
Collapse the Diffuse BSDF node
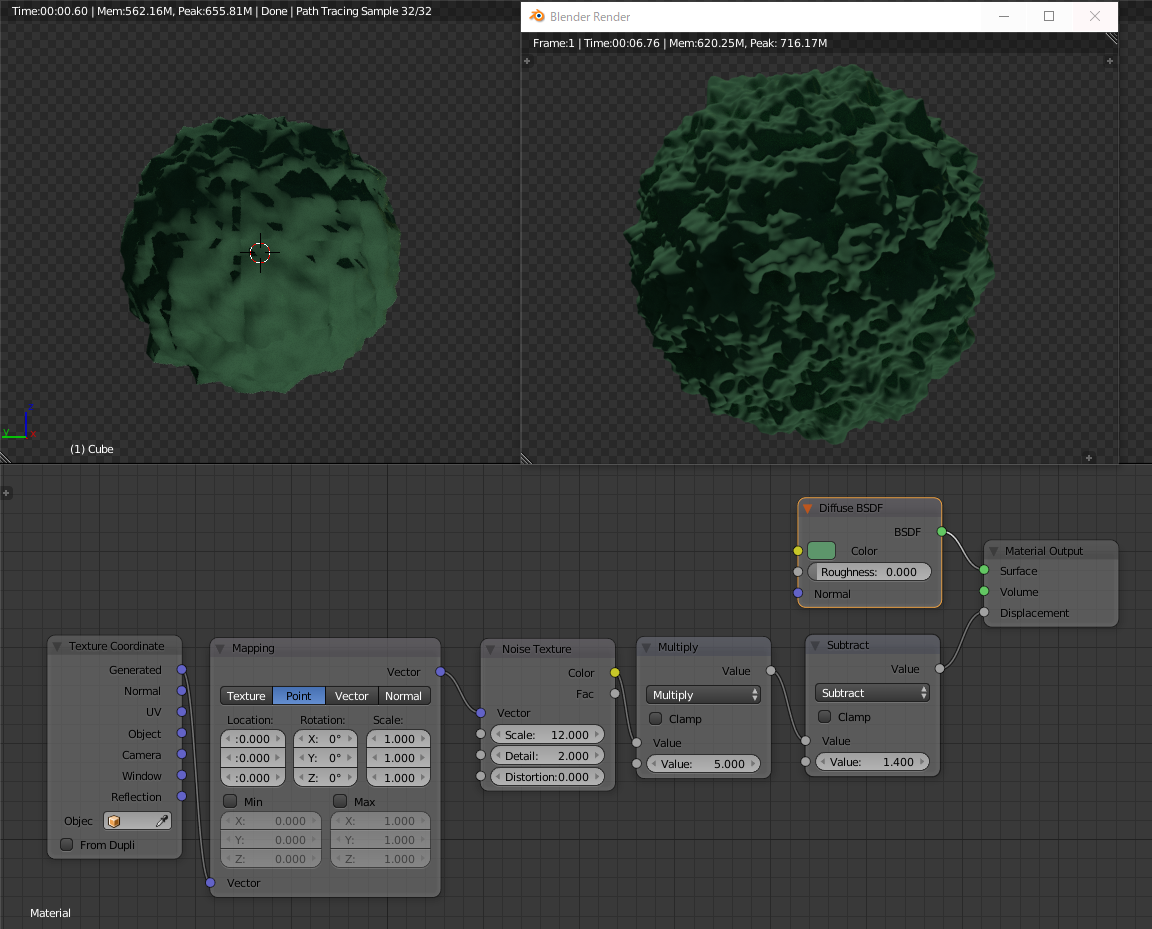point(808,508)
